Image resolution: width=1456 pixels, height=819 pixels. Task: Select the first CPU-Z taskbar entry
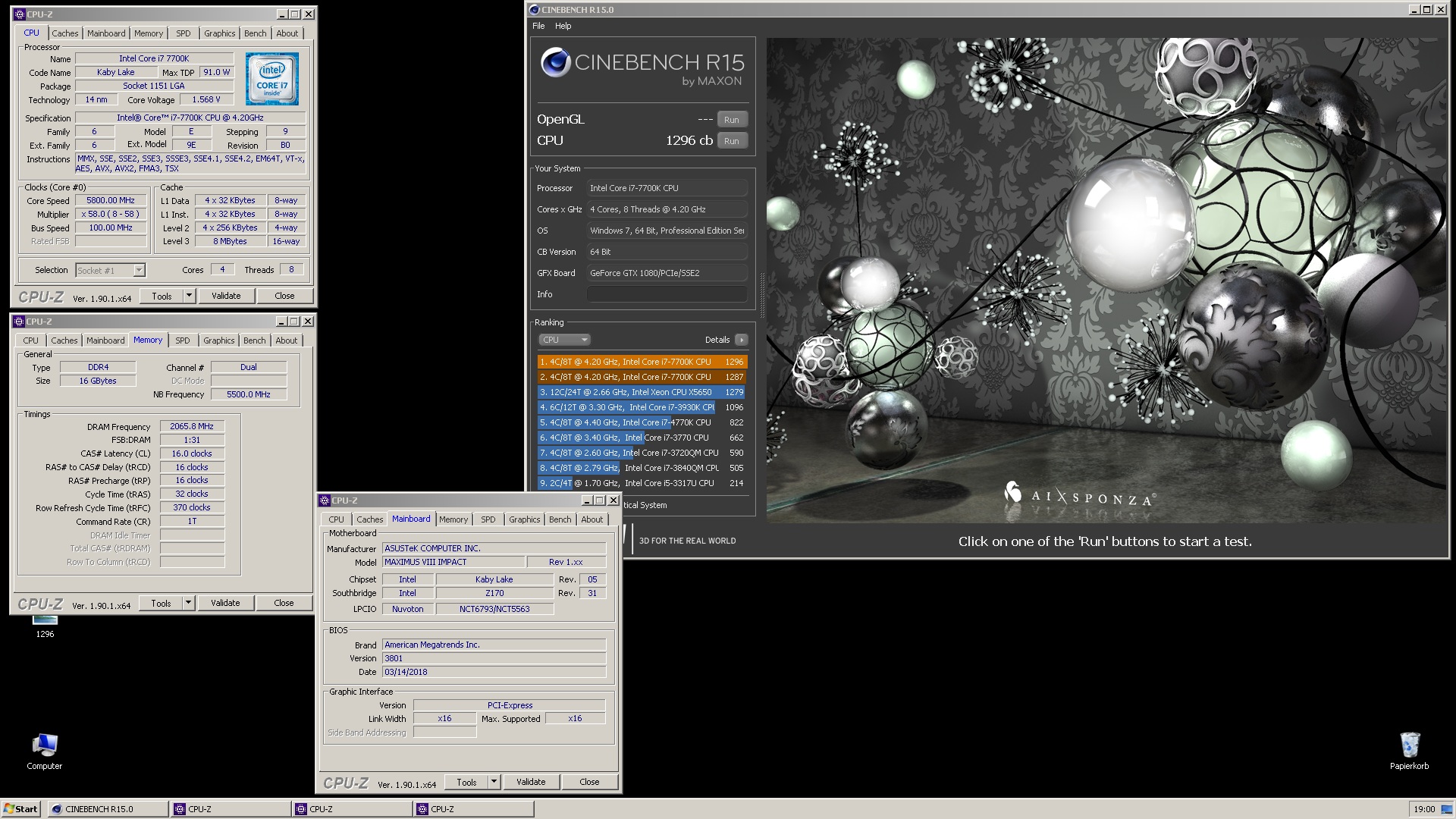coord(230,809)
